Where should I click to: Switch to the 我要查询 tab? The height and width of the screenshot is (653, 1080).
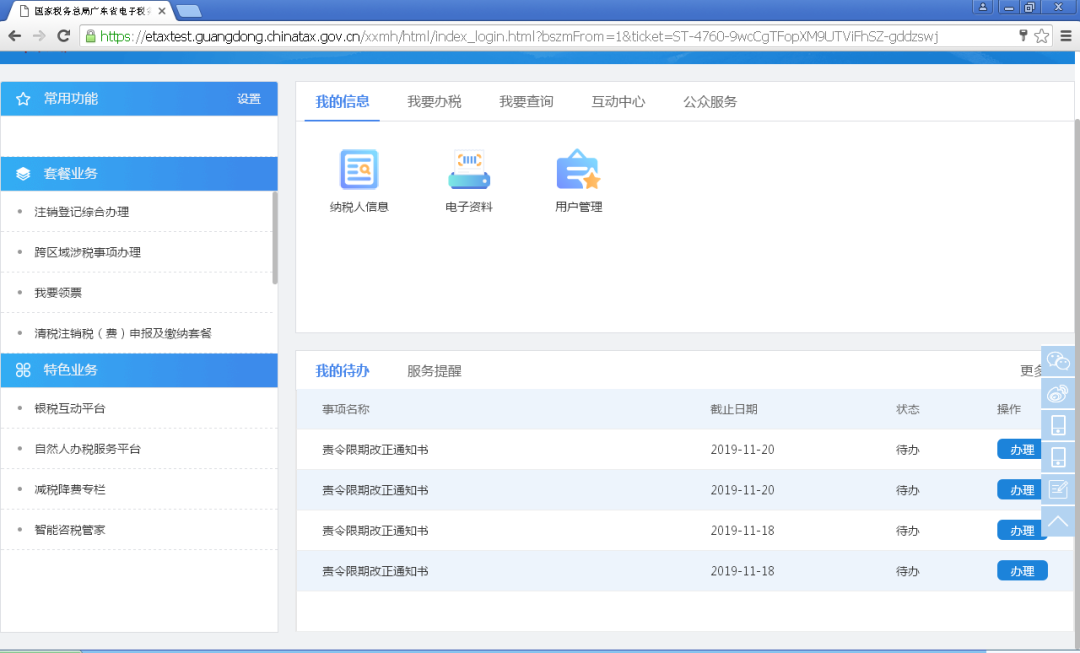point(526,102)
